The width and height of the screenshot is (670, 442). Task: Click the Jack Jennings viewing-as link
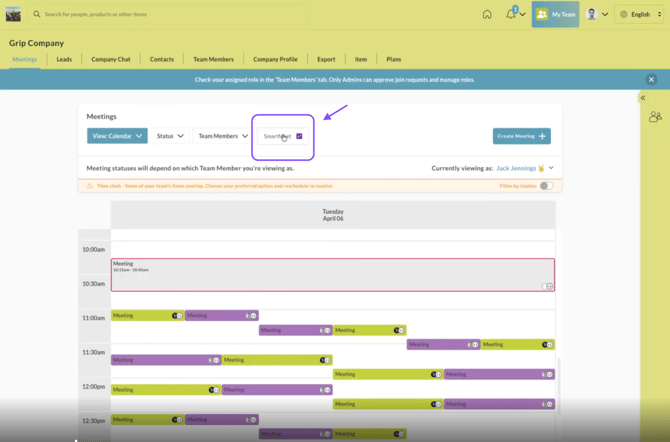click(x=516, y=168)
